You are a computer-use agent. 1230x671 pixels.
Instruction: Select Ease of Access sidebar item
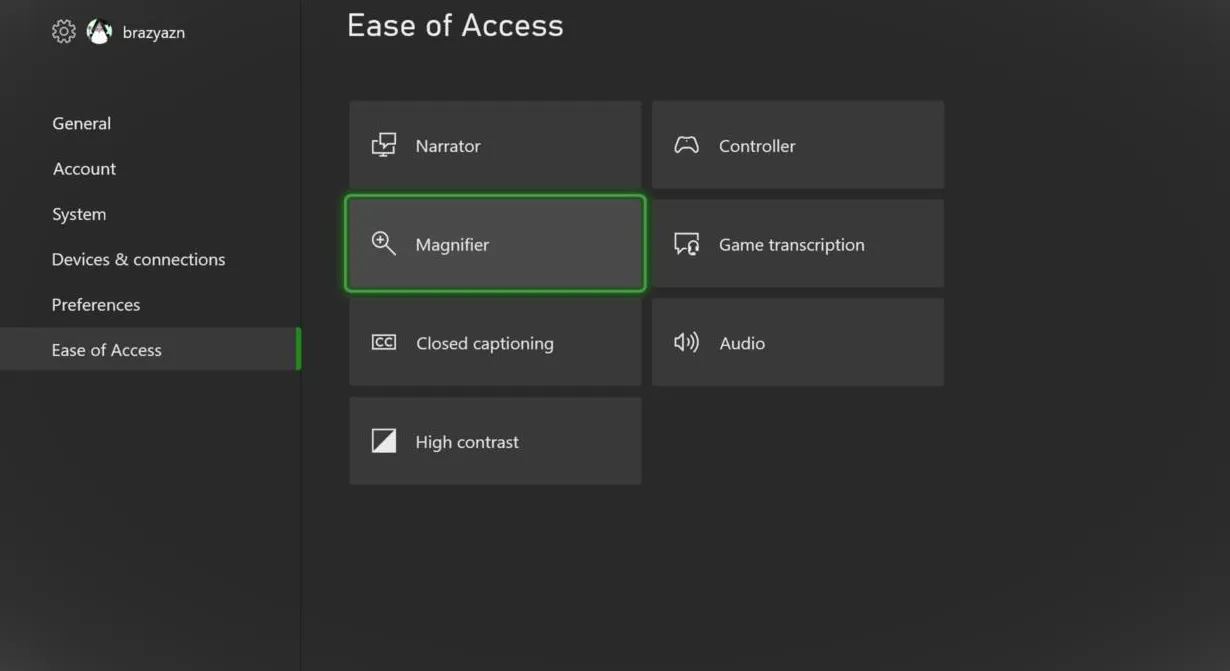point(107,350)
